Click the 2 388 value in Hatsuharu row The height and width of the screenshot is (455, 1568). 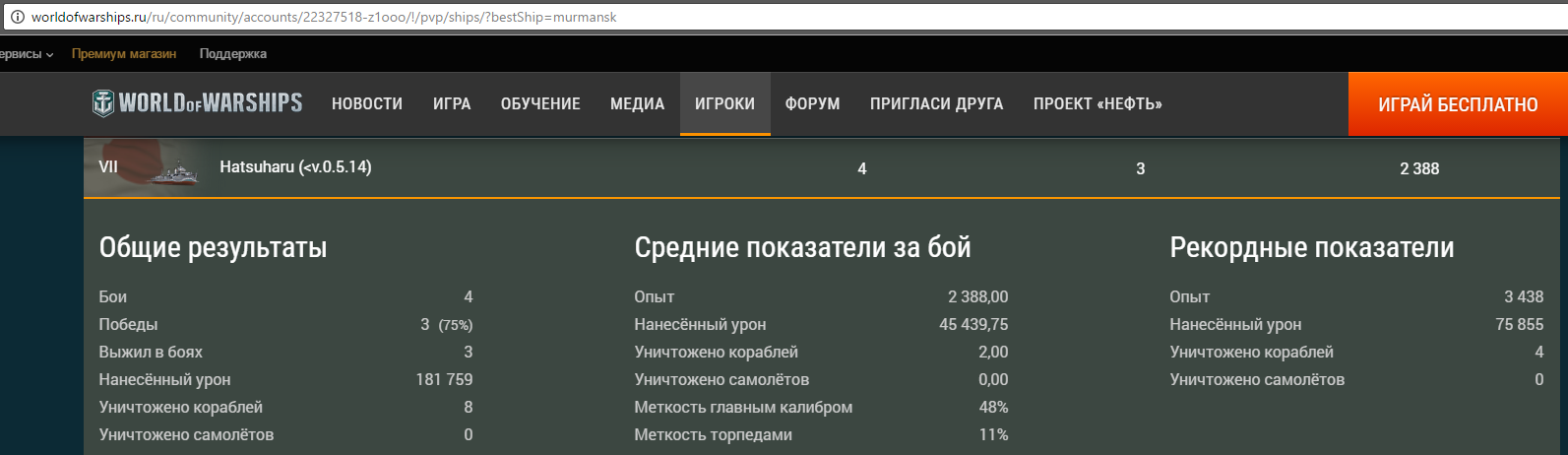click(1419, 168)
